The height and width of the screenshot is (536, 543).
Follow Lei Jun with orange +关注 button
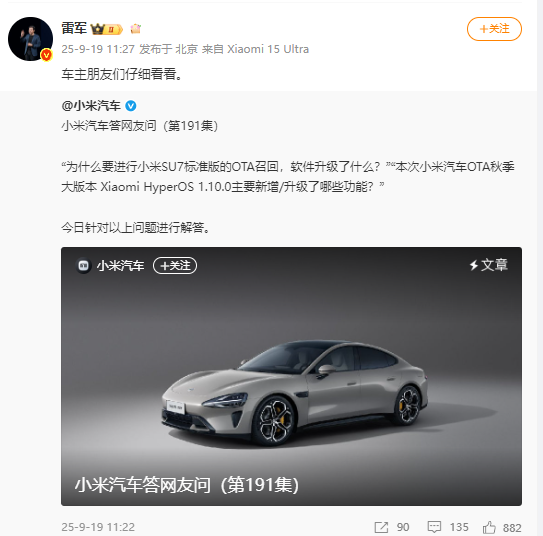coord(494,29)
